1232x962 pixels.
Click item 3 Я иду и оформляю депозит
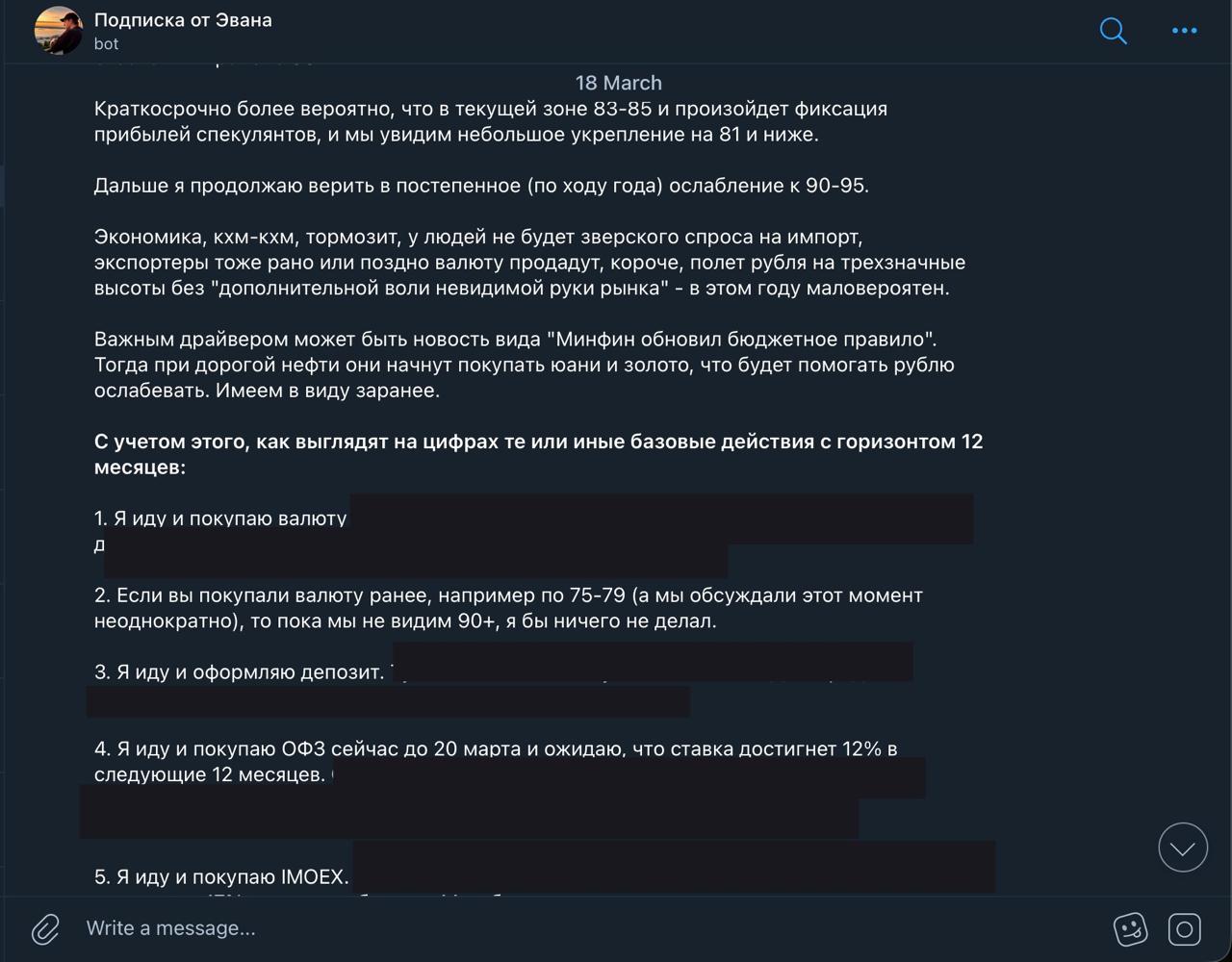(239, 672)
